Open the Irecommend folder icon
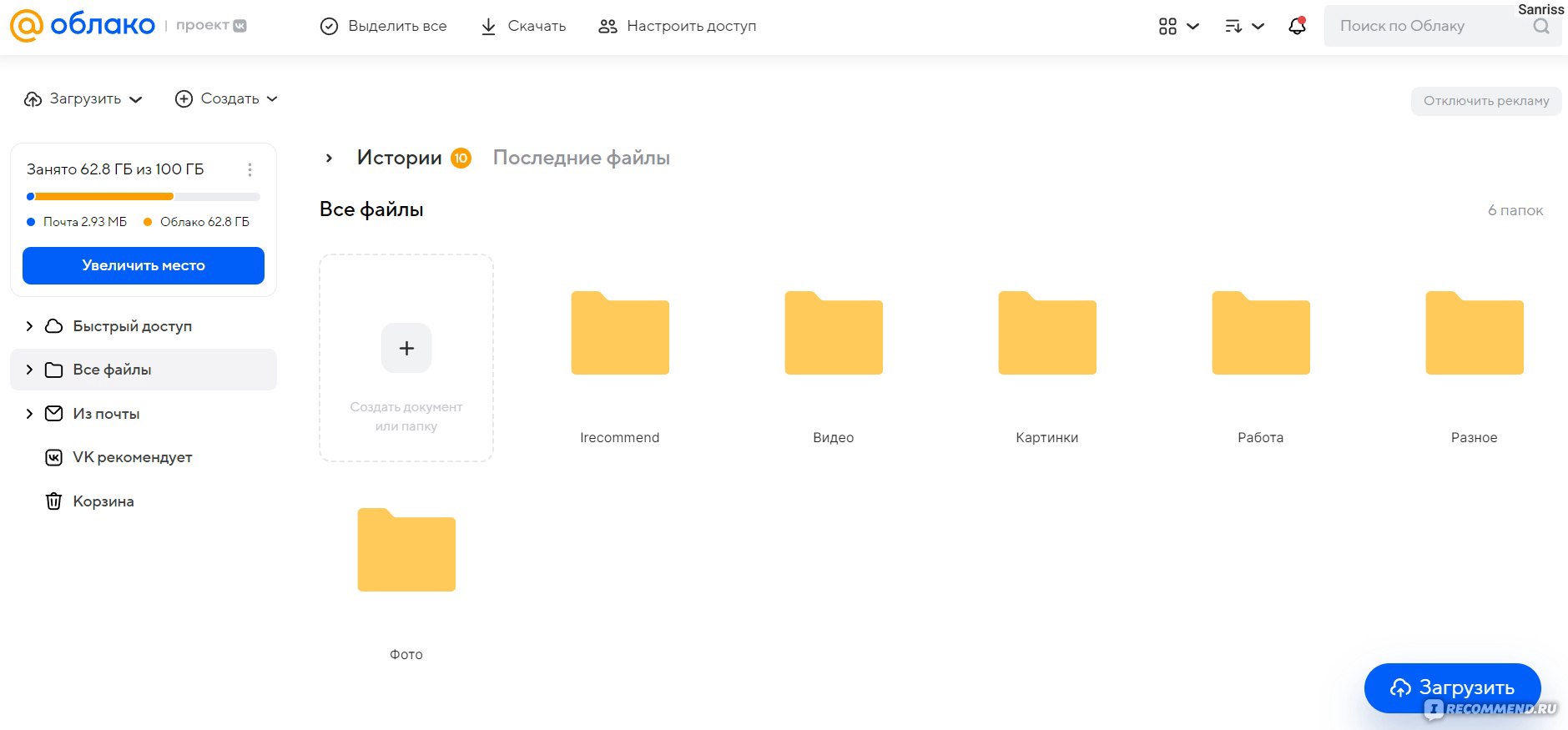Image resolution: width=1568 pixels, height=730 pixels. [620, 333]
